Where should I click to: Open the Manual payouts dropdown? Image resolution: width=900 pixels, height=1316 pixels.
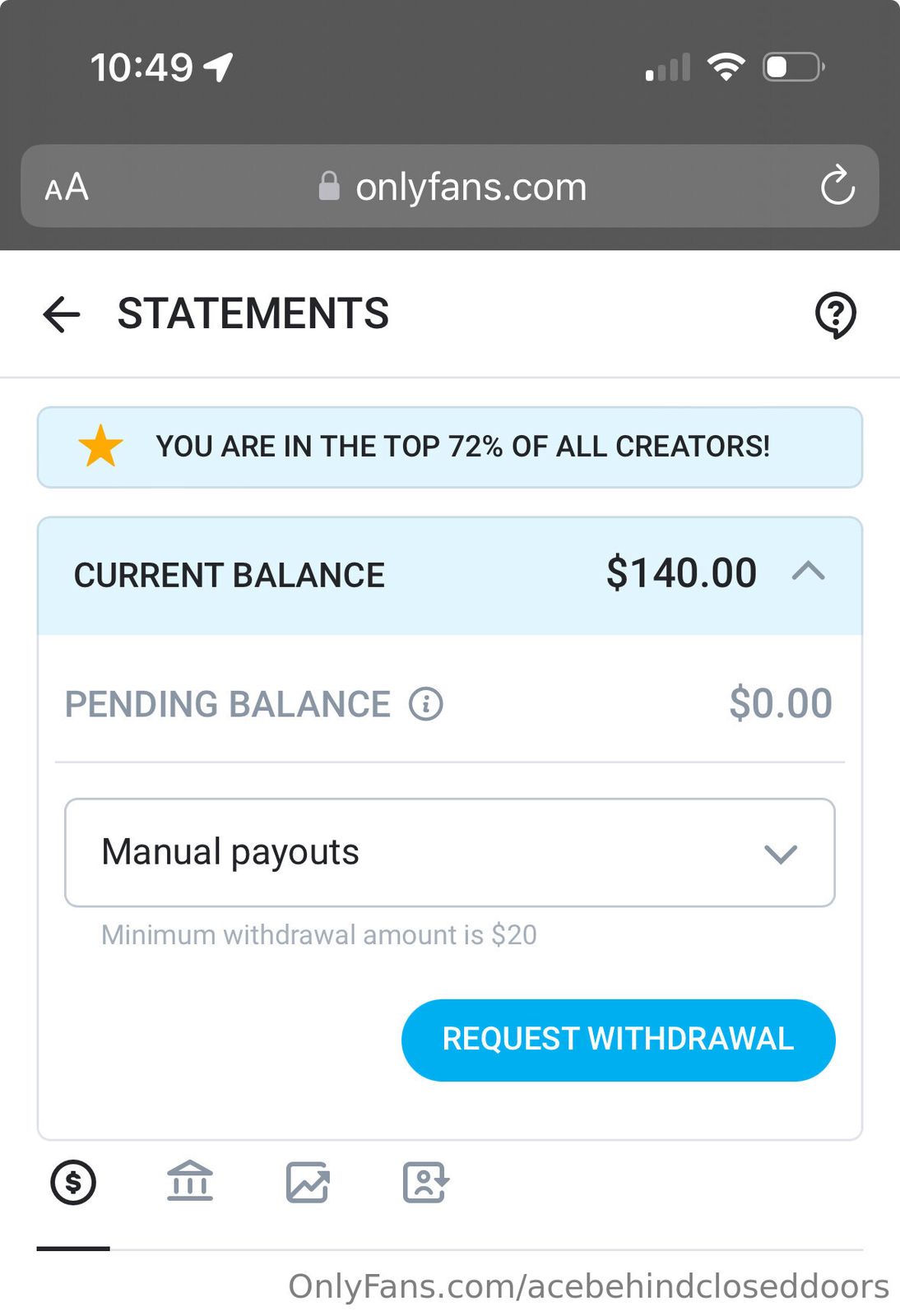pos(450,853)
